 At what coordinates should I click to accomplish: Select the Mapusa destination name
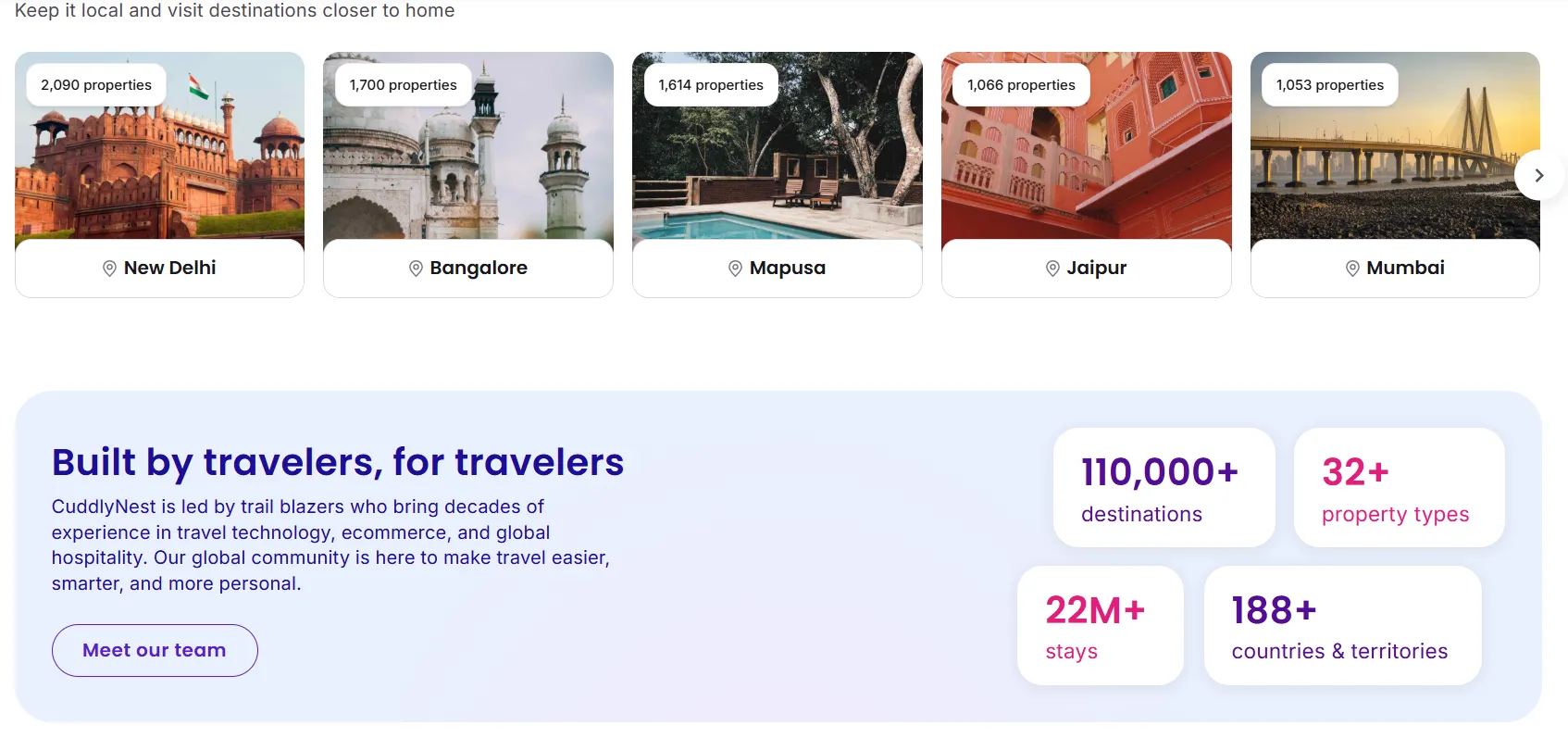(x=787, y=268)
